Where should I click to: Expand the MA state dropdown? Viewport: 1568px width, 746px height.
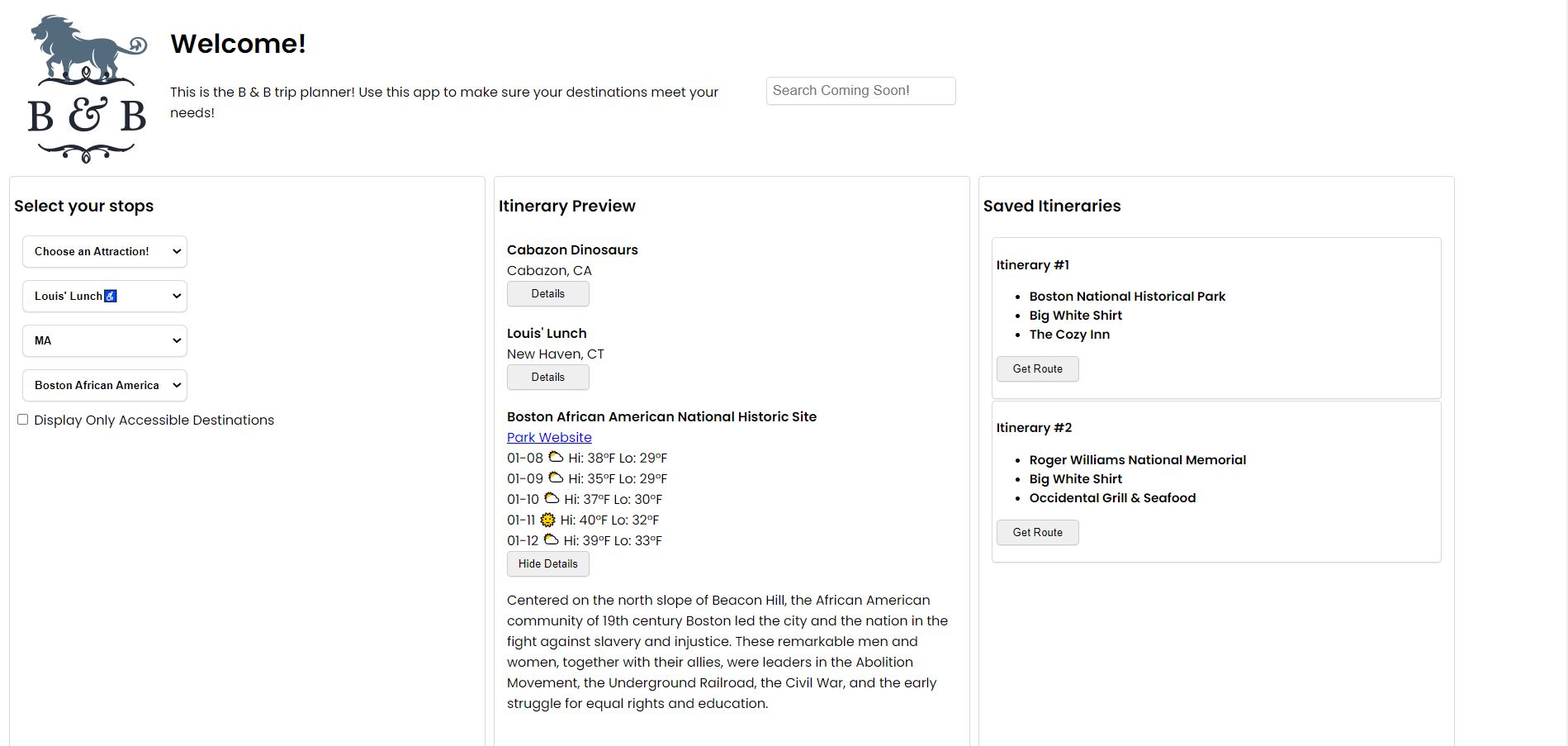tap(105, 340)
